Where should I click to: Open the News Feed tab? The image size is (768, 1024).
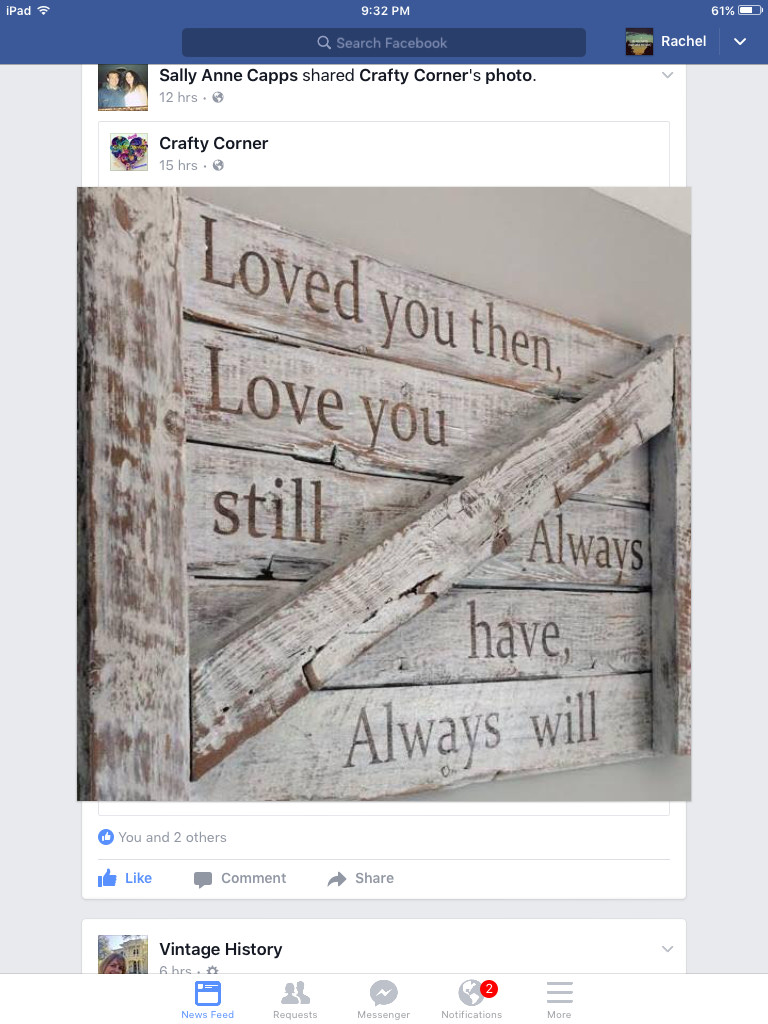point(208,1000)
